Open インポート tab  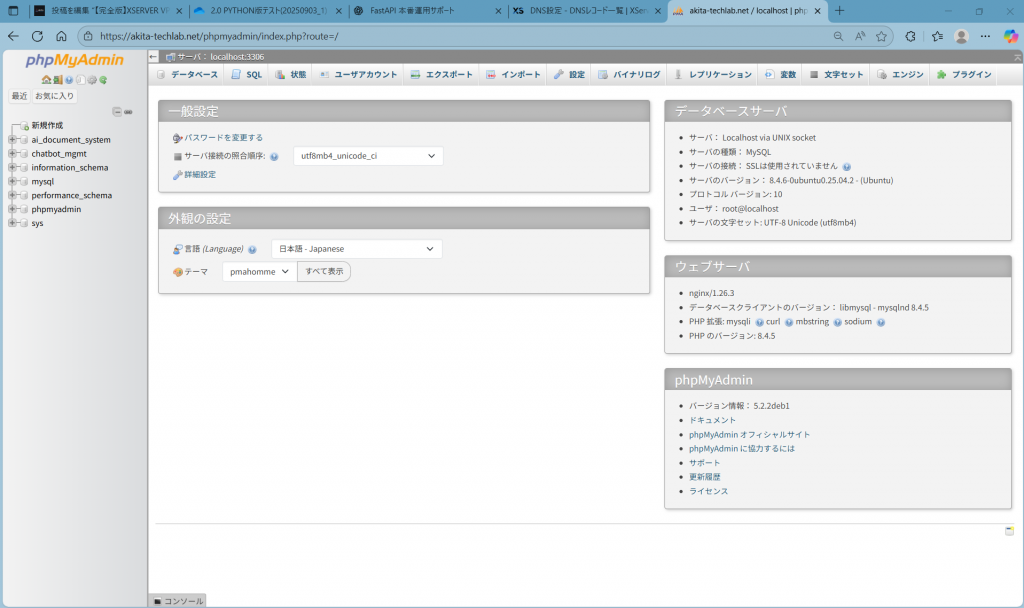tap(513, 74)
